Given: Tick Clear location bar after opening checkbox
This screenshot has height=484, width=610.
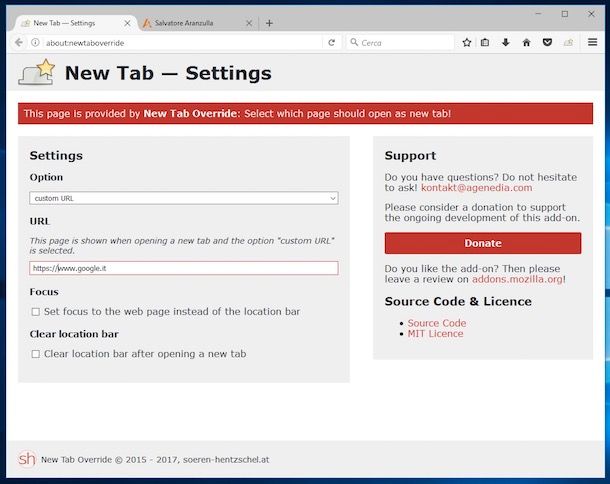Looking at the screenshot, I should [x=35, y=354].
